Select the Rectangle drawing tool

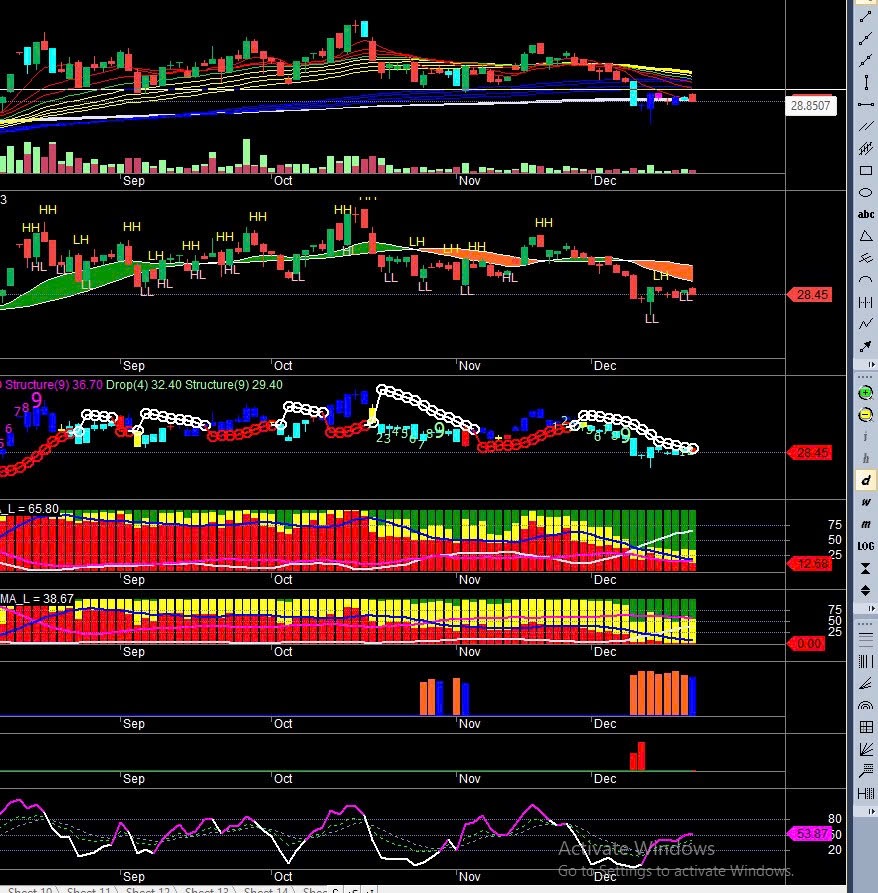click(x=865, y=170)
